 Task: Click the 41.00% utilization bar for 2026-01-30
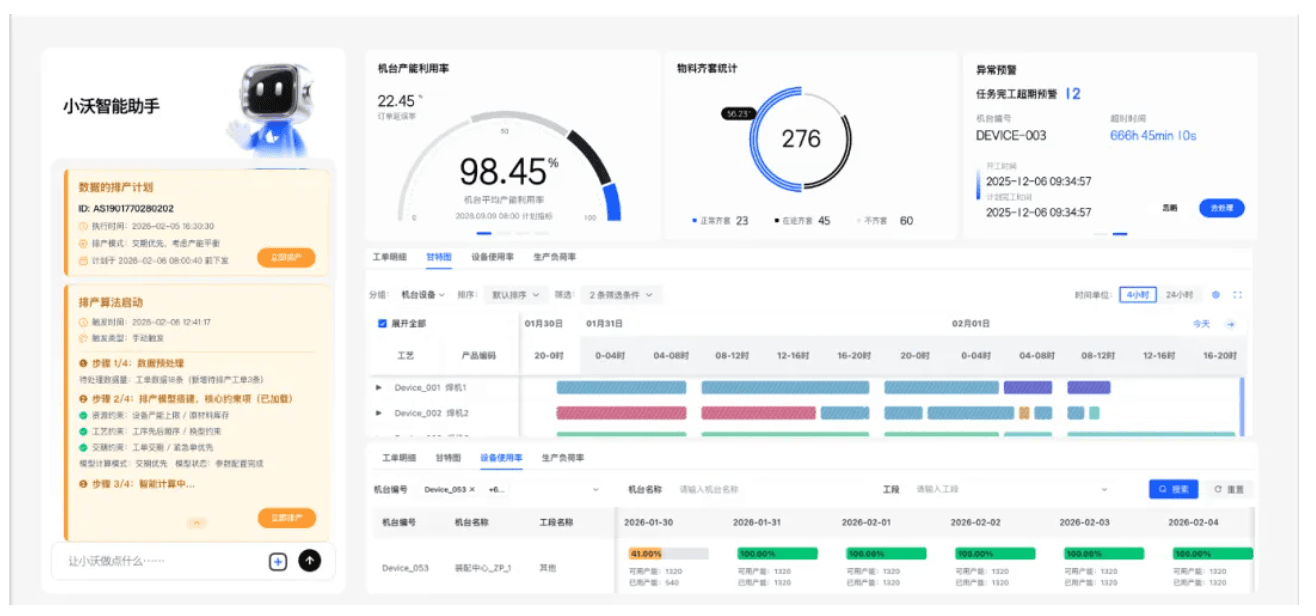(668, 553)
